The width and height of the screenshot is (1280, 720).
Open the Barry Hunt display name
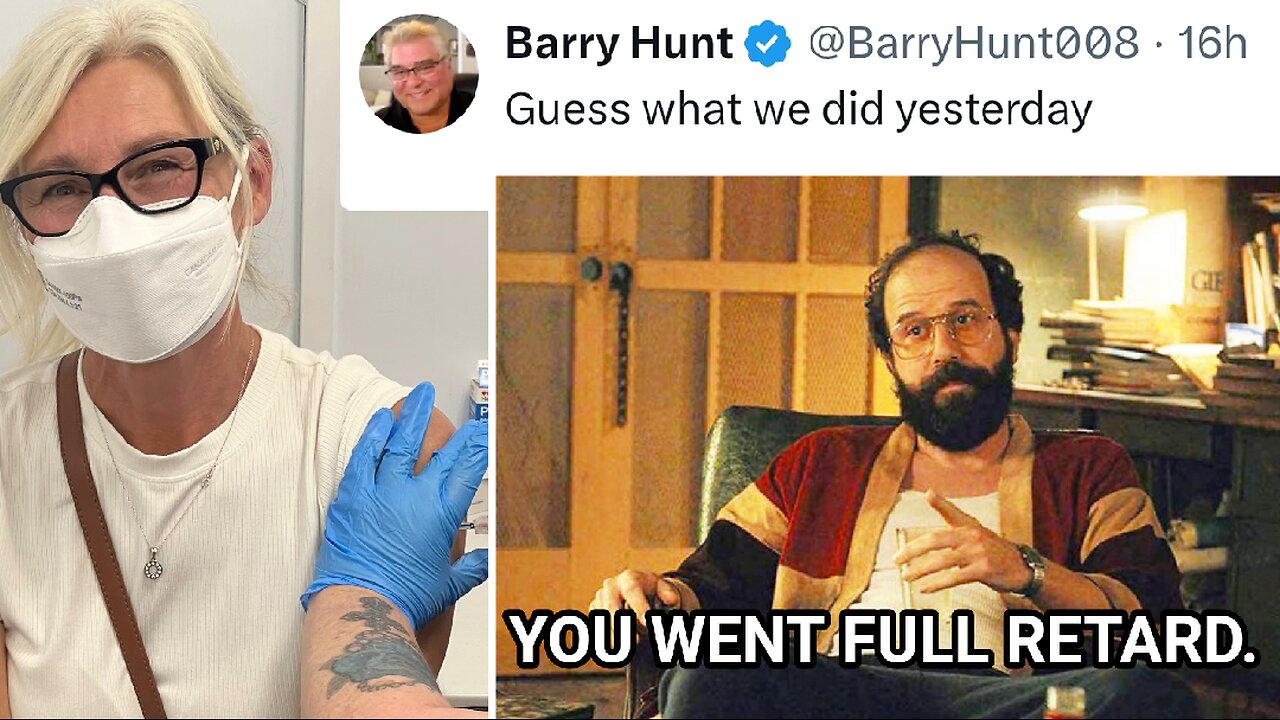(x=619, y=45)
